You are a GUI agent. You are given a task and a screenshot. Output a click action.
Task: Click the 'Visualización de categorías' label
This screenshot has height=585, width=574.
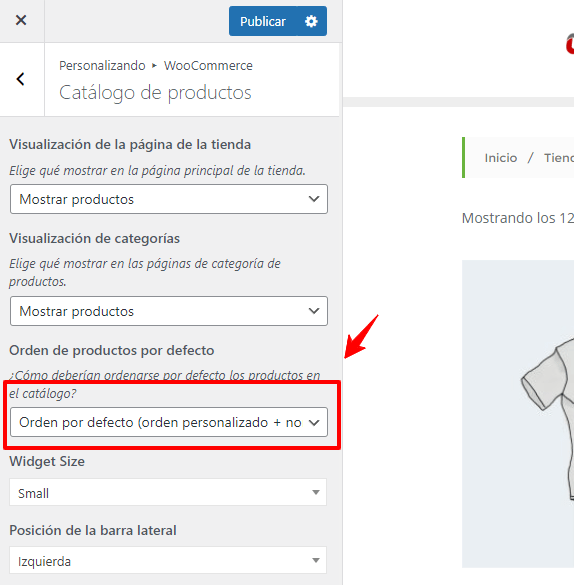pos(94,238)
